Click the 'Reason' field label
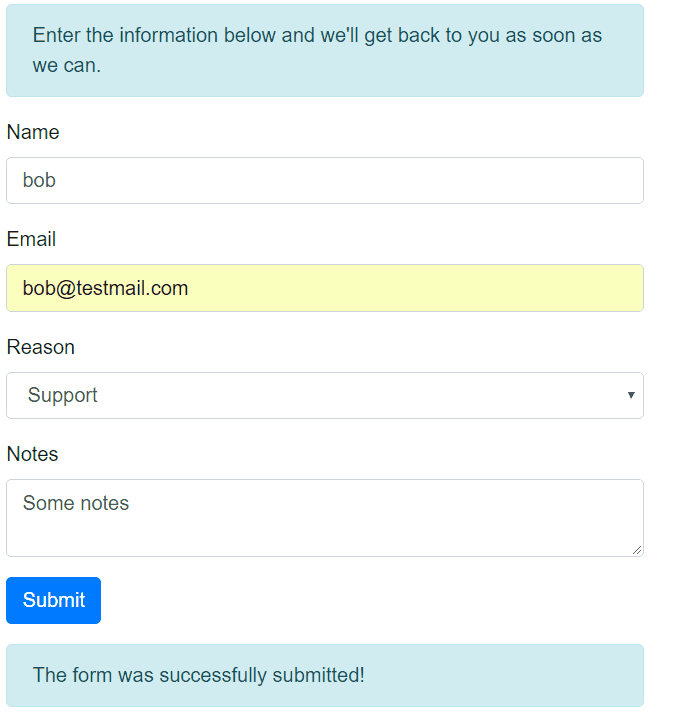This screenshot has width=697, height=714. [41, 347]
